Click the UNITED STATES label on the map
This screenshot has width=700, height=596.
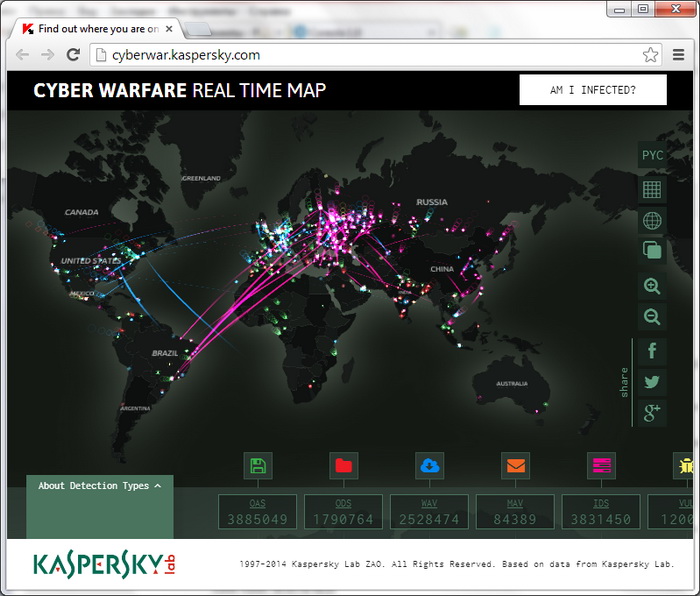(x=91, y=261)
